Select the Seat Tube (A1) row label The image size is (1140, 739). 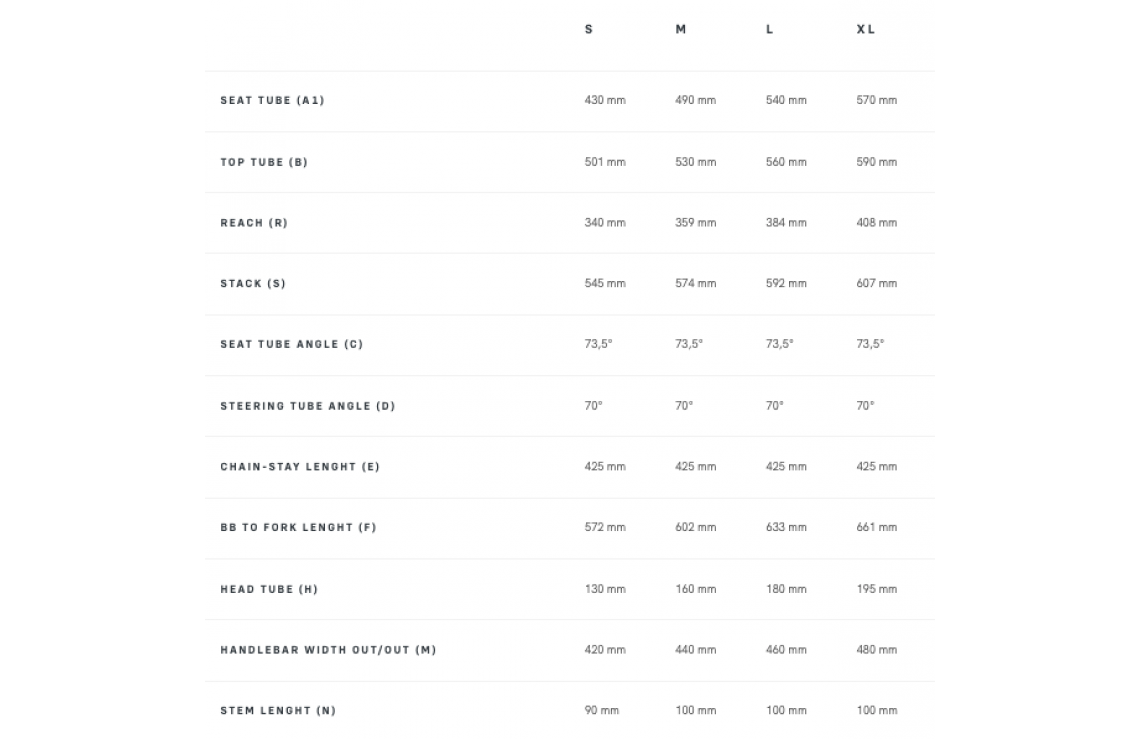pos(272,101)
